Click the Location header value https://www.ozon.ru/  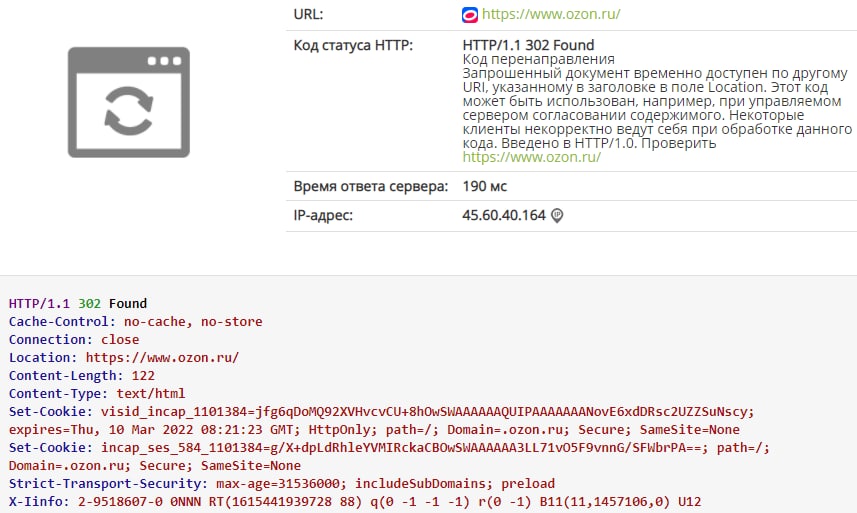click(162, 358)
